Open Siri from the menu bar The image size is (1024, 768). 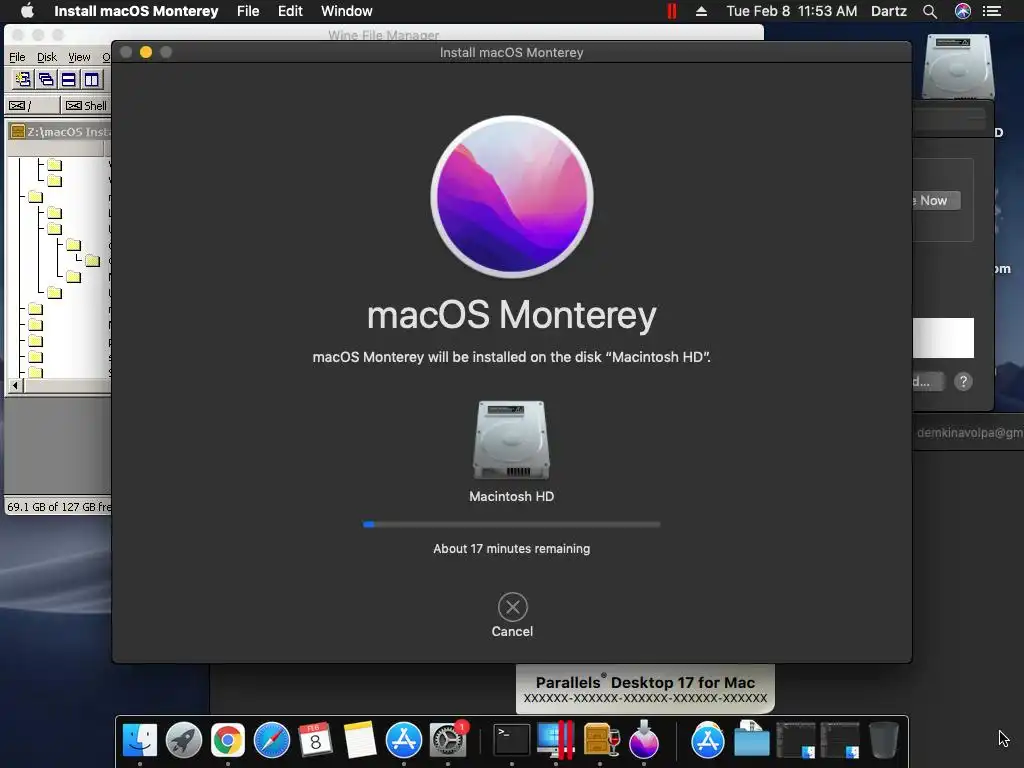(x=963, y=11)
